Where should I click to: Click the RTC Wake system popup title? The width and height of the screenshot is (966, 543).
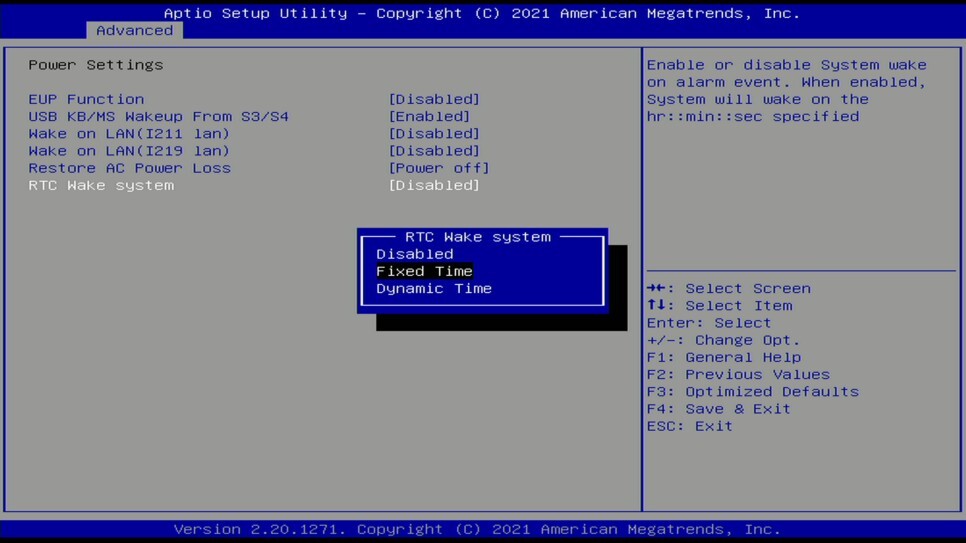pyautogui.click(x=477, y=237)
